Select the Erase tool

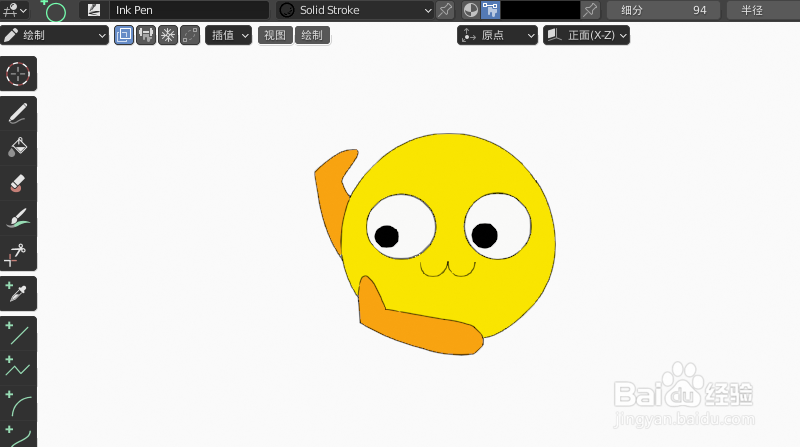18,183
